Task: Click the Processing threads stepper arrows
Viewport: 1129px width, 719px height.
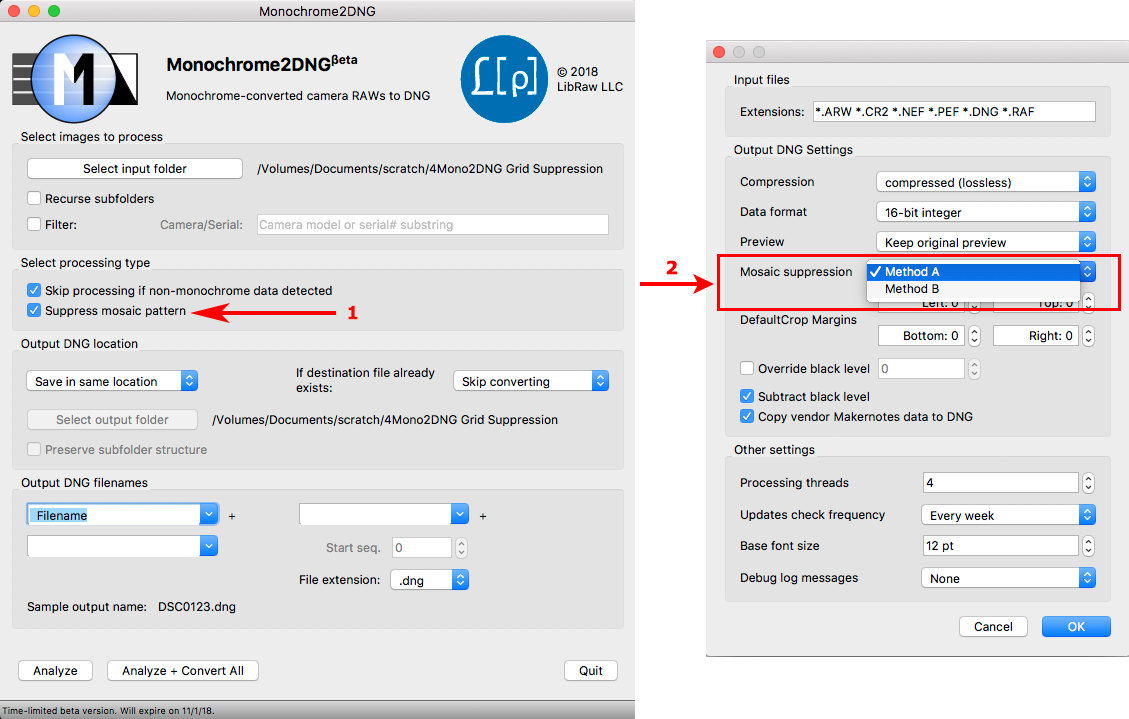Action: click(1088, 483)
